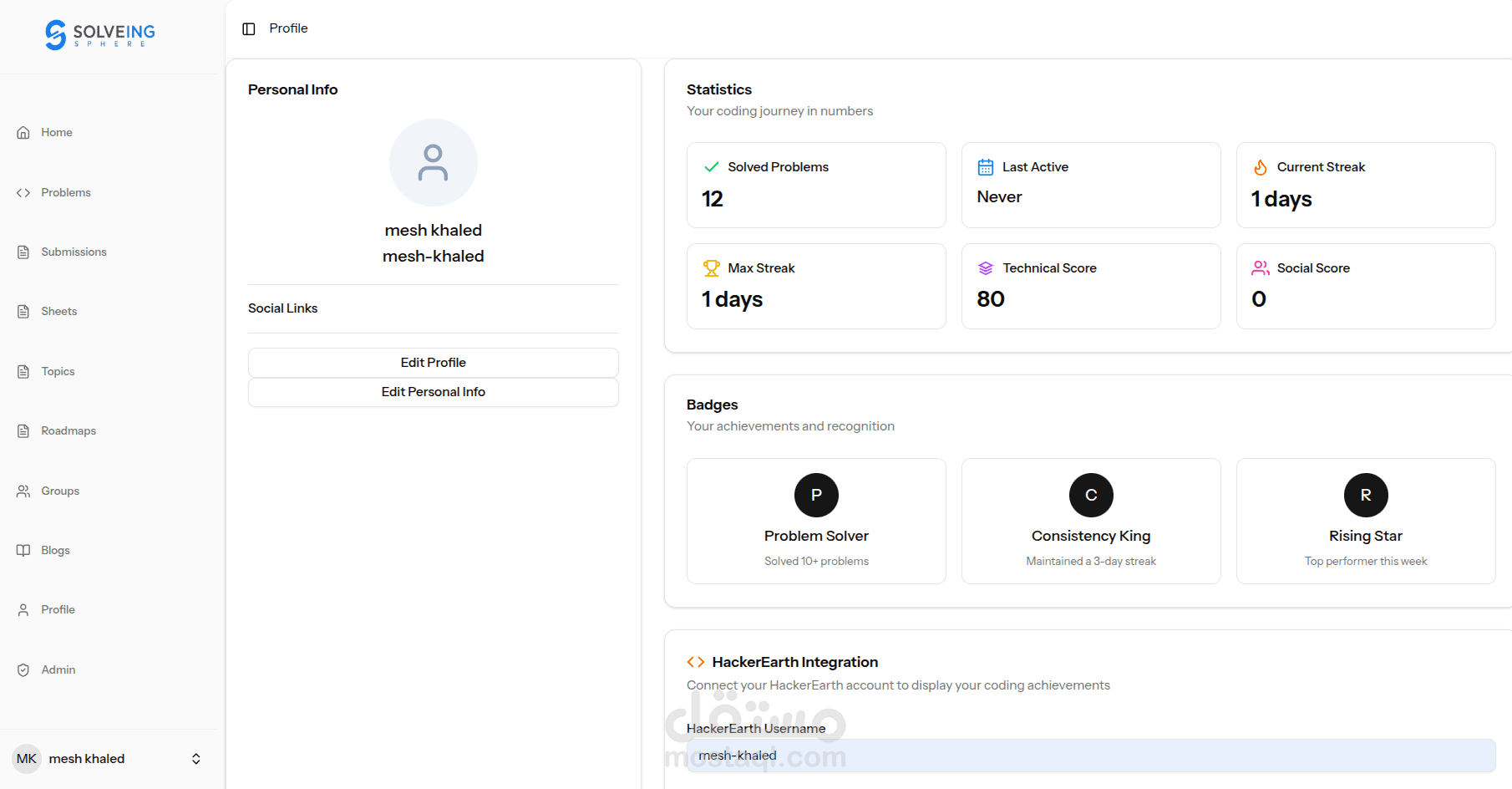Click the Home house icon
Image resolution: width=1512 pixels, height=789 pixels.
pos(23,132)
